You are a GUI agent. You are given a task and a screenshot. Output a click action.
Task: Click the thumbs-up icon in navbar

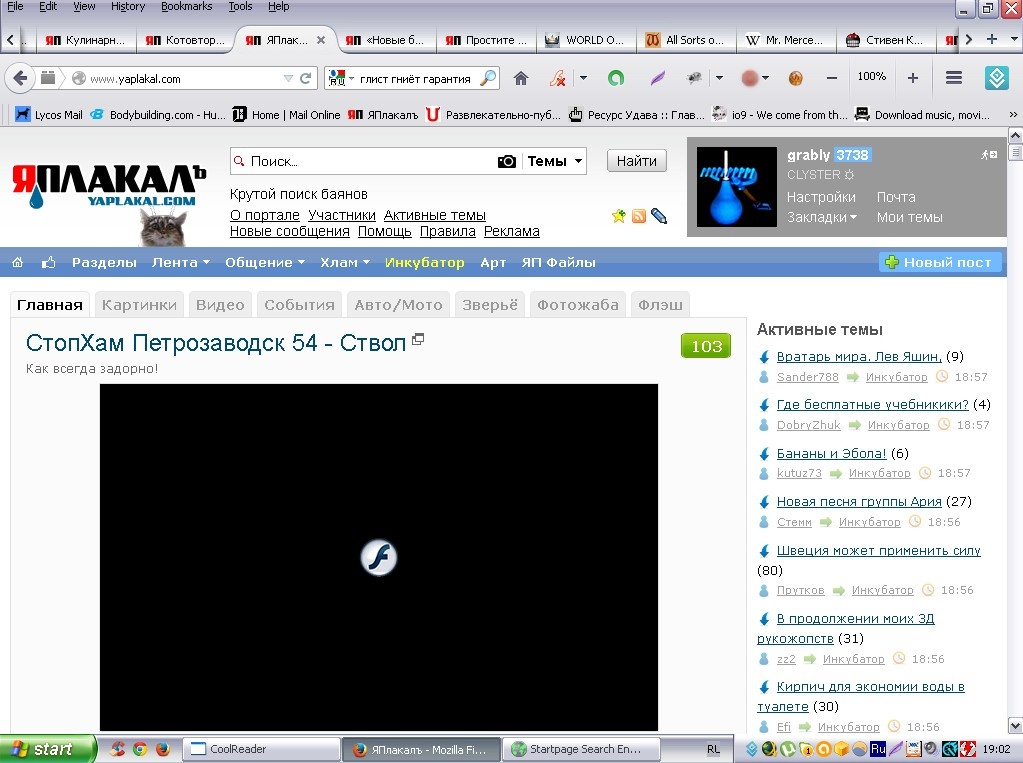pyautogui.click(x=48, y=262)
